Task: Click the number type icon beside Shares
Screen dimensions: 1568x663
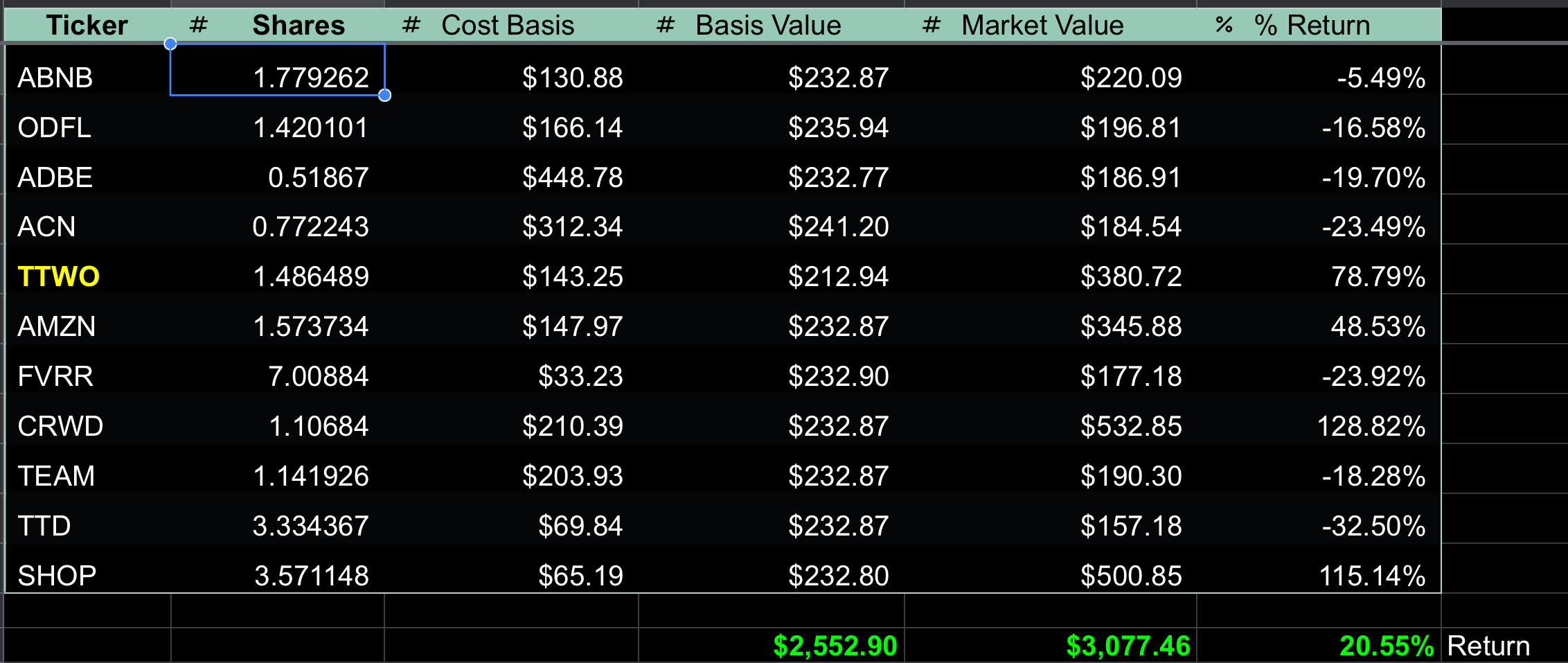Action: [199, 26]
